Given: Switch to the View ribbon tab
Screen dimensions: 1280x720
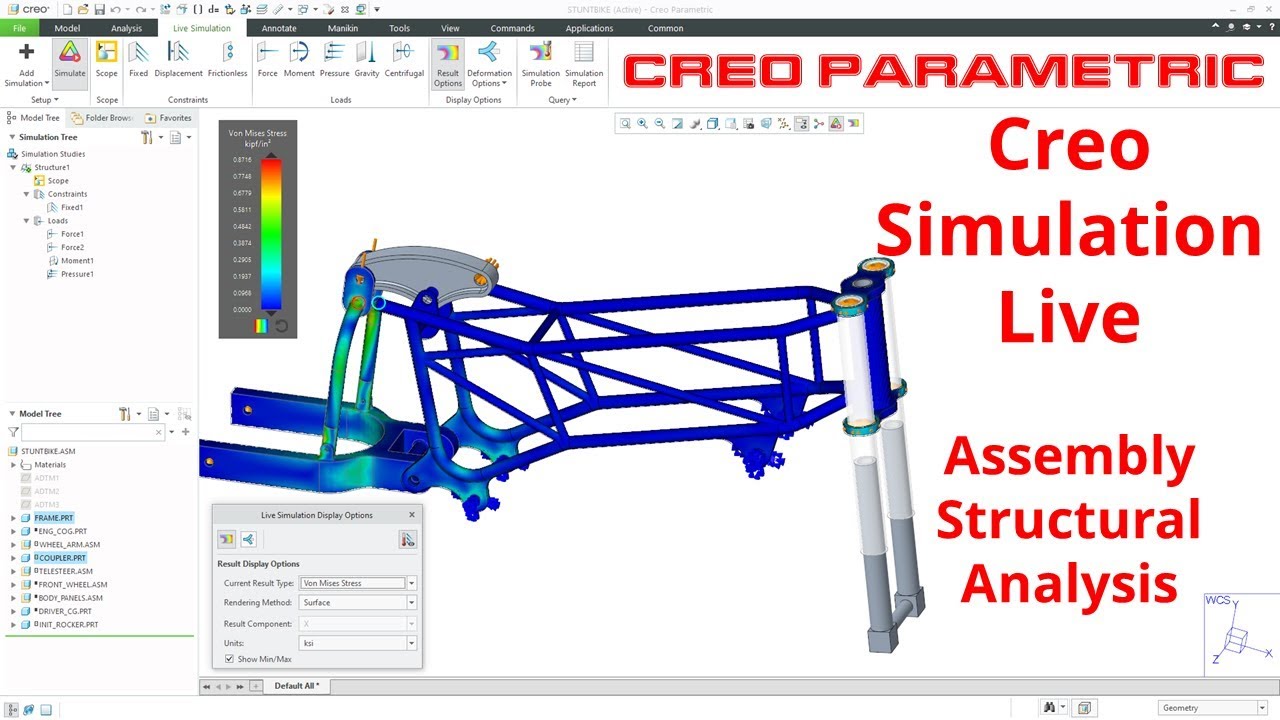Looking at the screenshot, I should point(450,28).
